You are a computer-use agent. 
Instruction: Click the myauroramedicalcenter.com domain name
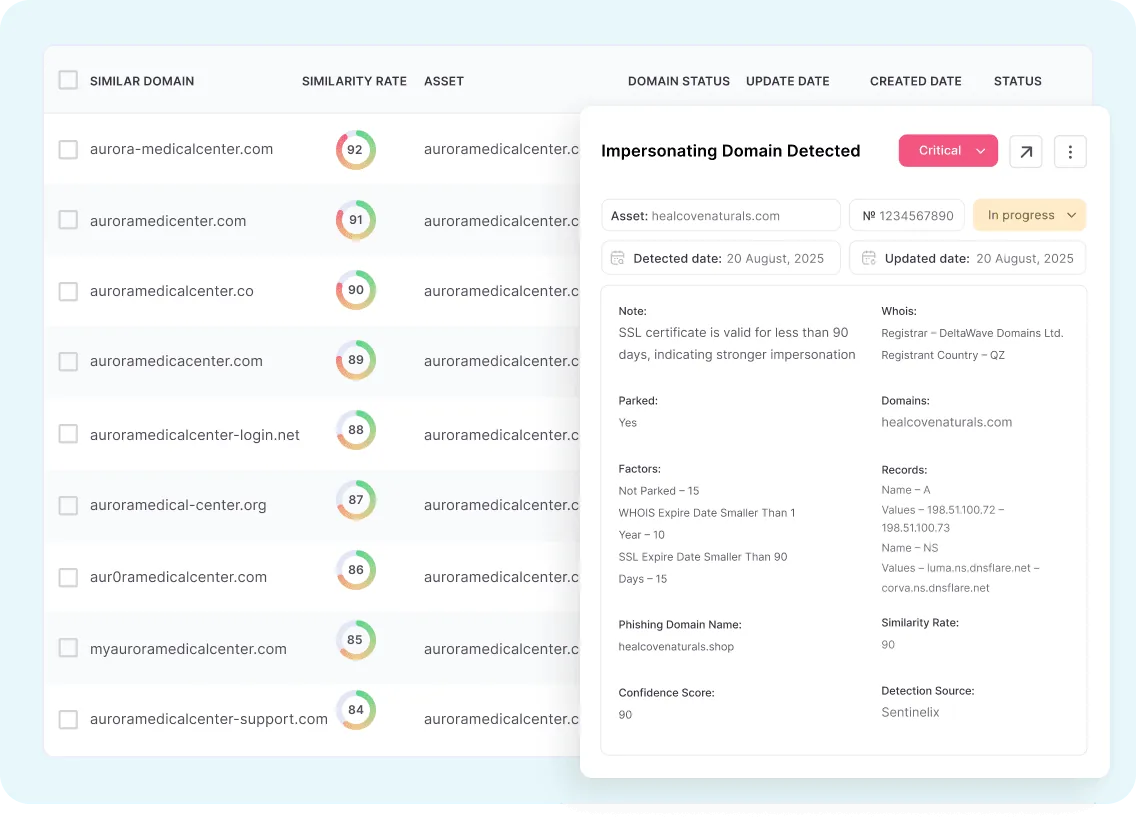pyautogui.click(x=188, y=649)
